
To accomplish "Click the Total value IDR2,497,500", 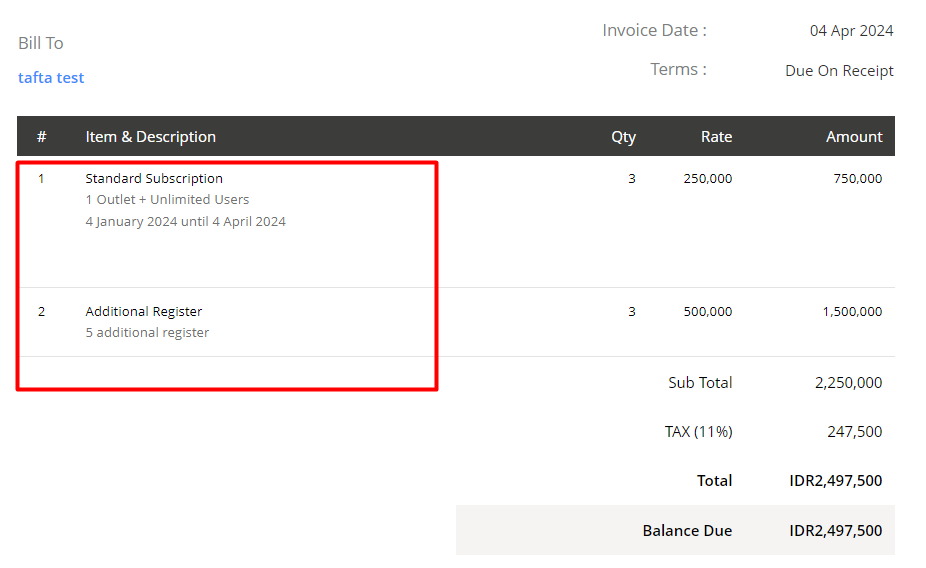I will (835, 481).
